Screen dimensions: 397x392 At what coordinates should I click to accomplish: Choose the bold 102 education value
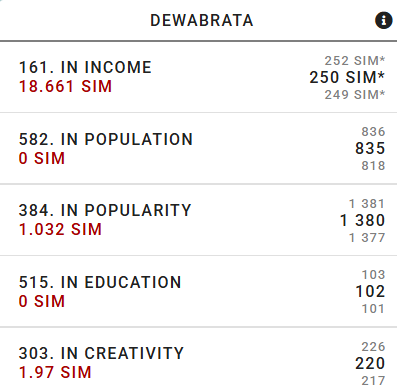pos(370,291)
